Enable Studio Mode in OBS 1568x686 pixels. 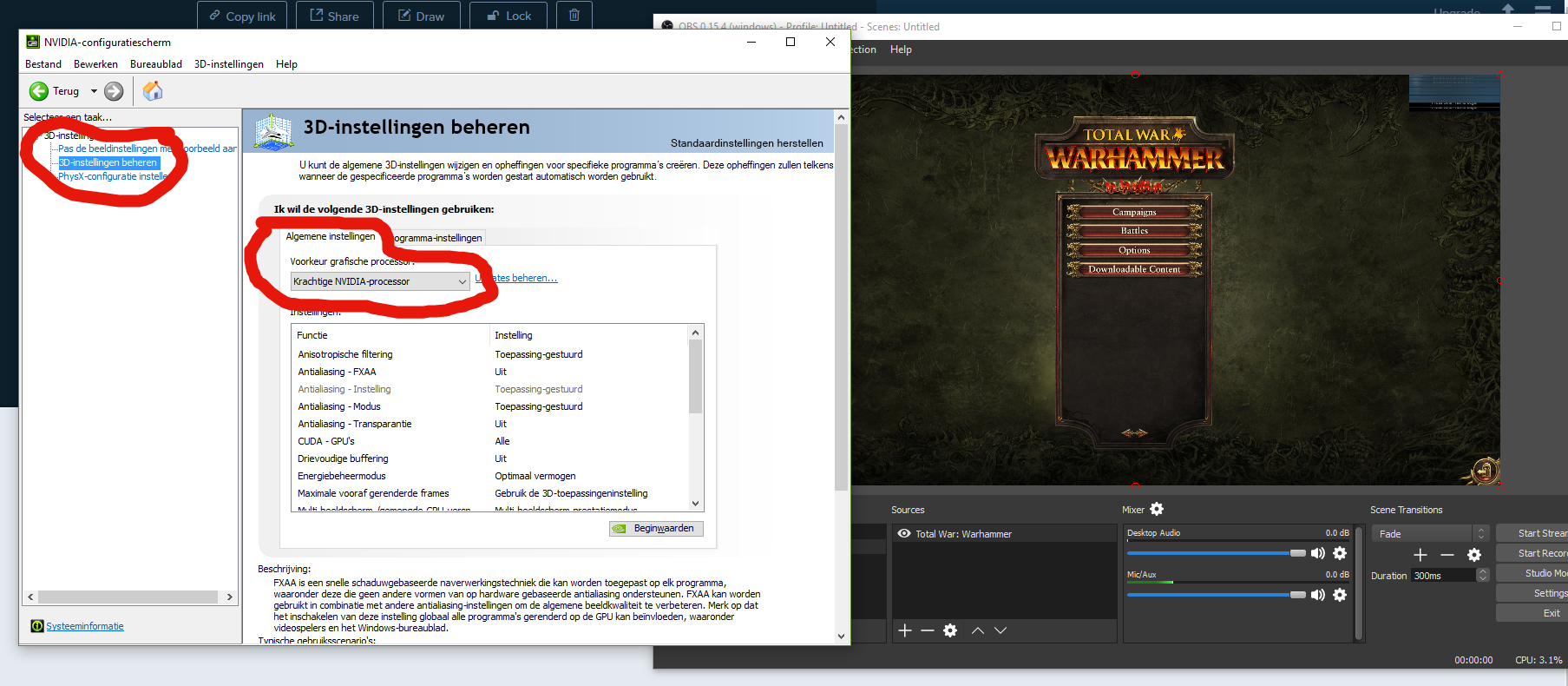pos(1532,573)
